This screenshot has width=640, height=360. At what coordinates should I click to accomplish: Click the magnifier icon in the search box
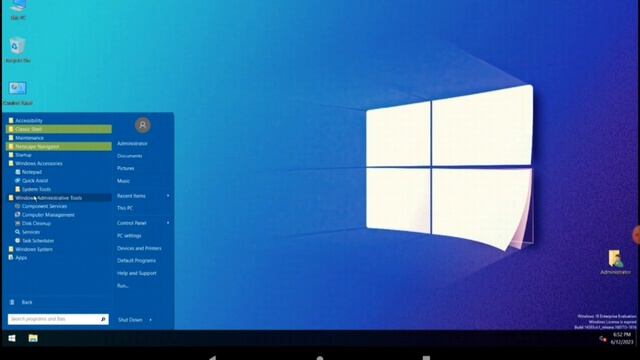coord(103,319)
